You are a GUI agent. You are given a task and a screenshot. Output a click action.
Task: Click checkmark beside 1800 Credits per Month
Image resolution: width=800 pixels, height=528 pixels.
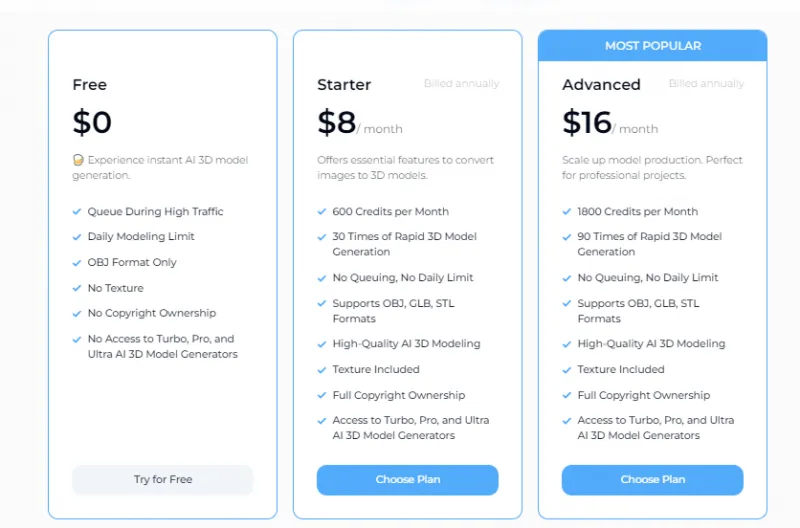[x=567, y=212]
